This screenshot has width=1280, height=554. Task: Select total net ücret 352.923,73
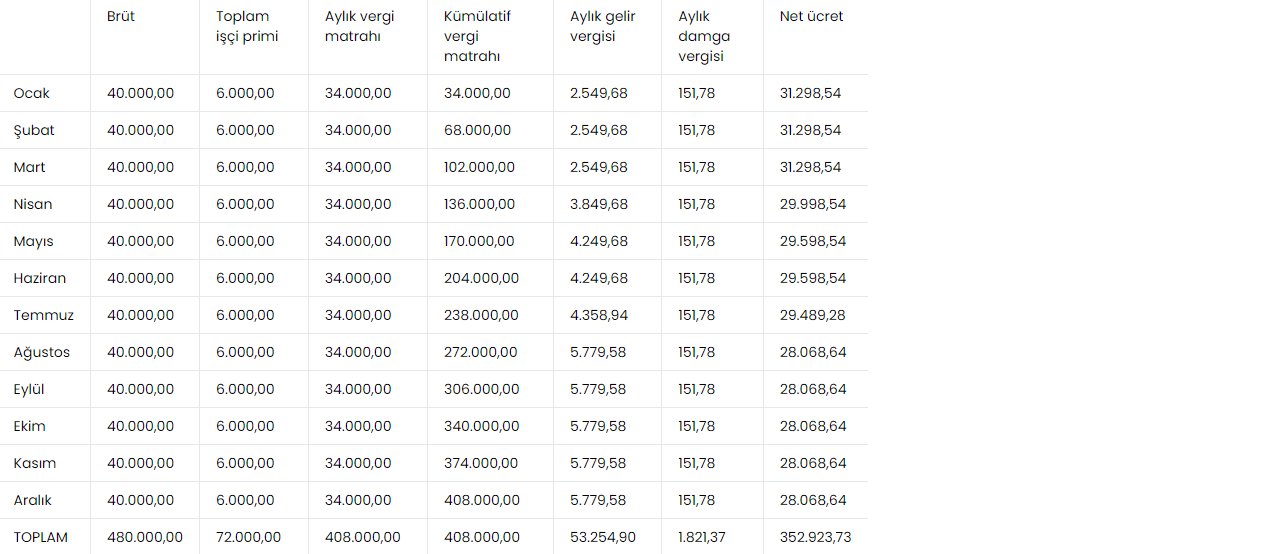816,537
